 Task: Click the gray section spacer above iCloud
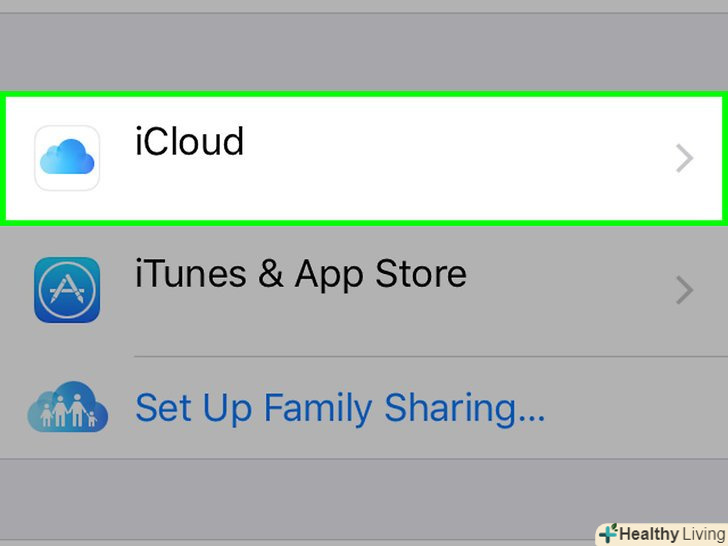pyautogui.click(x=364, y=50)
